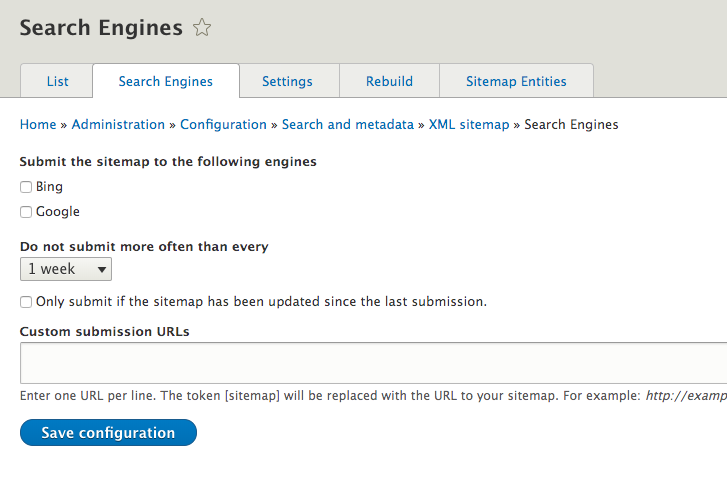Open the '1 week' frequency dropdown

(x=66, y=269)
